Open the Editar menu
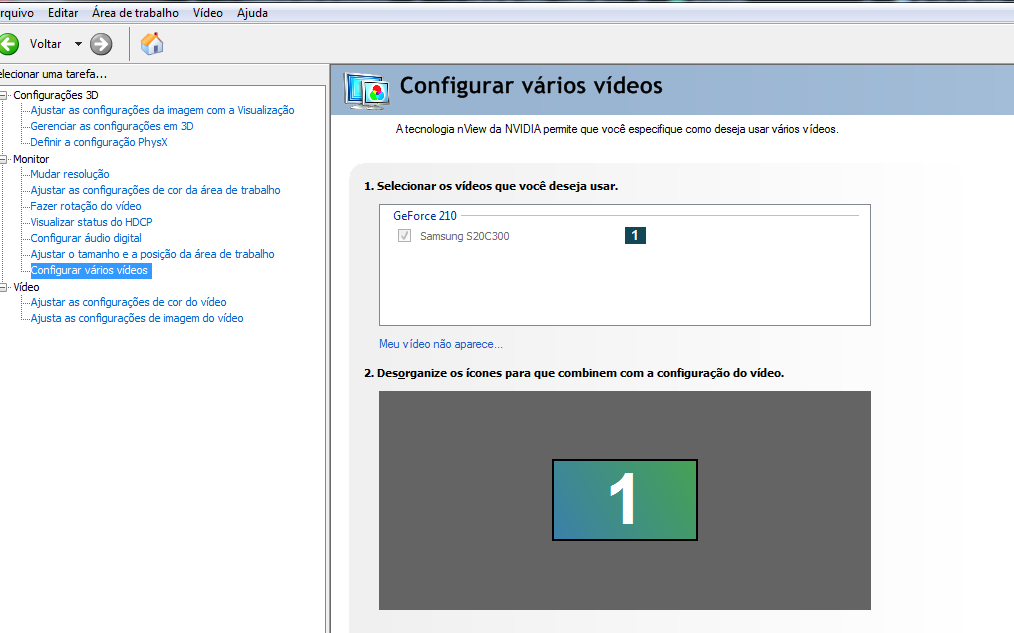The height and width of the screenshot is (633, 1014). (x=63, y=13)
